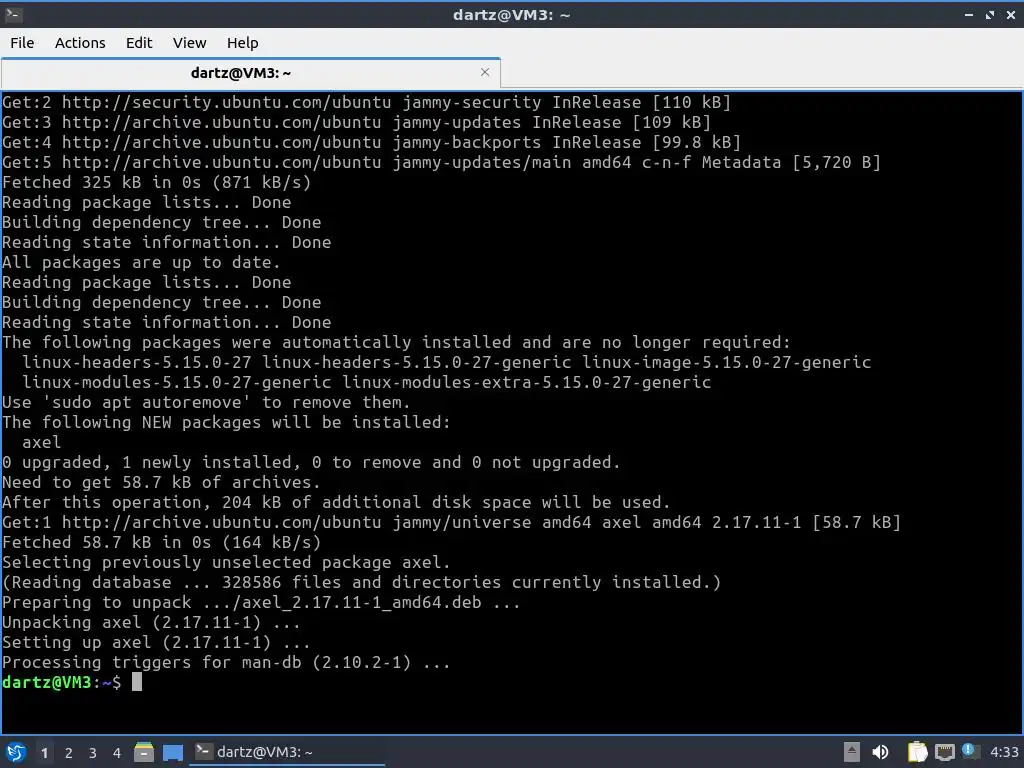The image size is (1024, 768).
Task: Click the 'All packages are up to date.' line
Action: pos(141,263)
